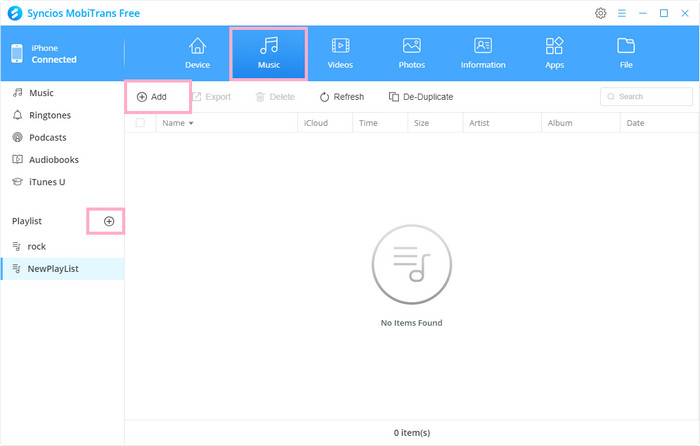Open settings via the gear icon
Viewport: 700px width, 446px height.
click(601, 13)
